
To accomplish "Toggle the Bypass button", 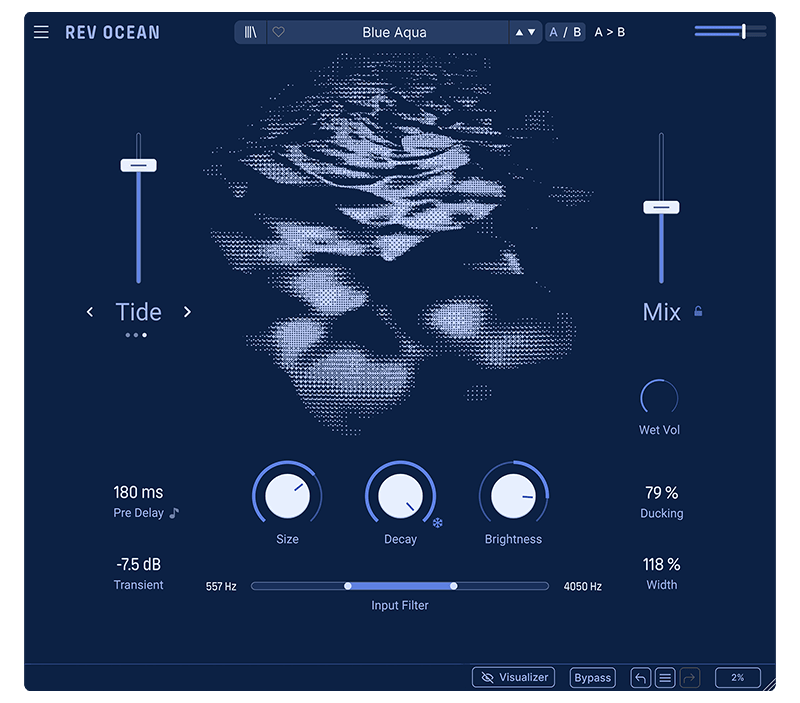I will [x=592, y=677].
